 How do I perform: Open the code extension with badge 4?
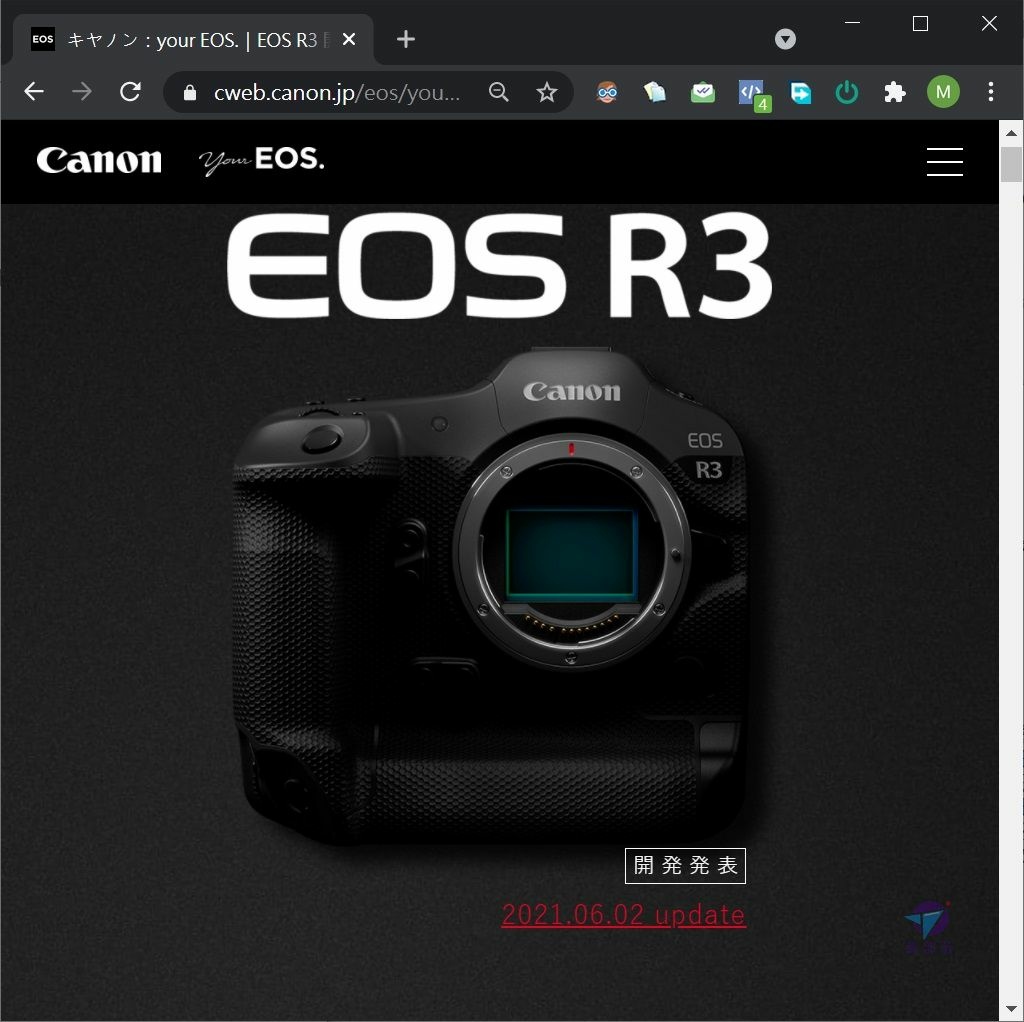pos(754,95)
